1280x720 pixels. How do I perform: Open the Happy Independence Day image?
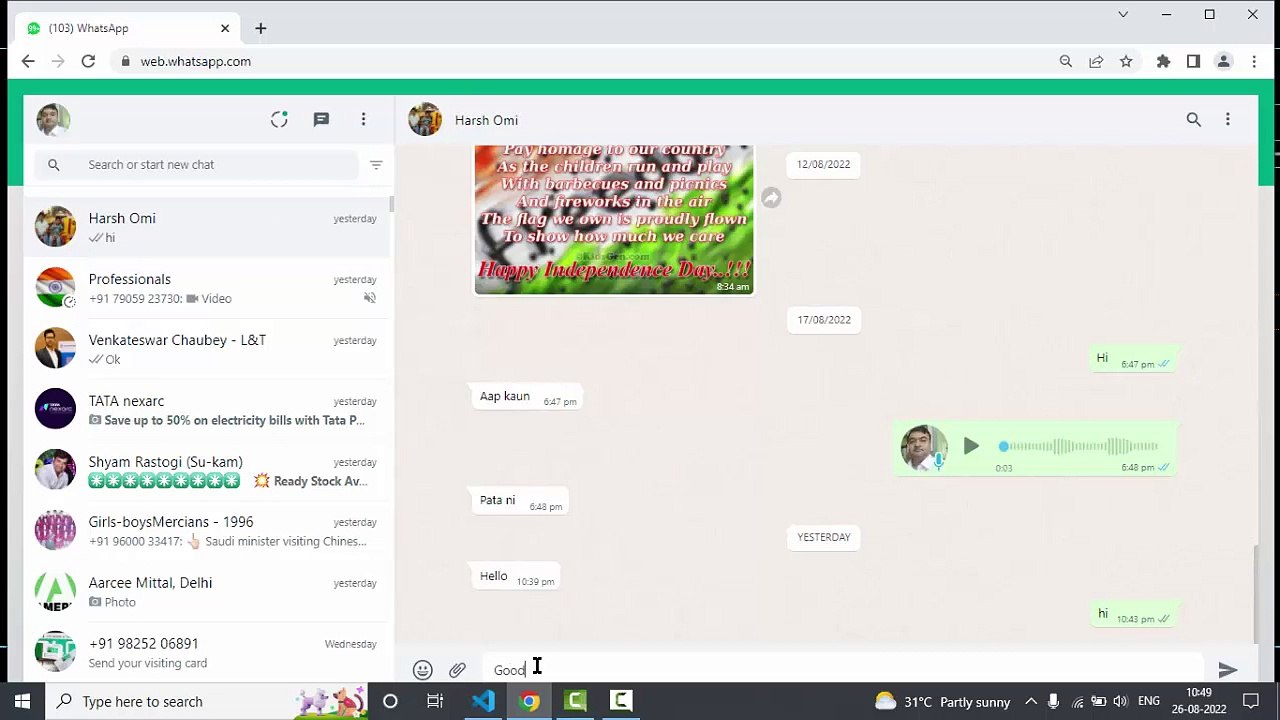pyautogui.click(x=614, y=219)
